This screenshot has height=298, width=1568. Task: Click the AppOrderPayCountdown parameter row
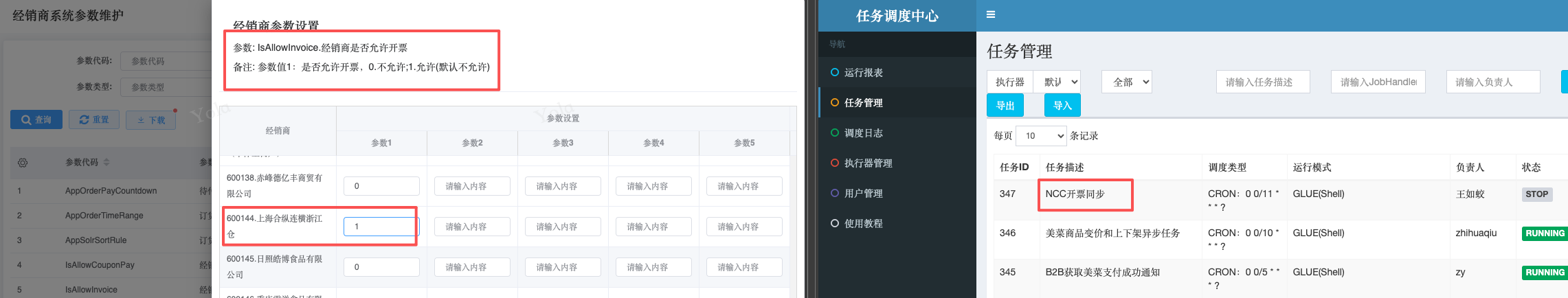(110, 191)
